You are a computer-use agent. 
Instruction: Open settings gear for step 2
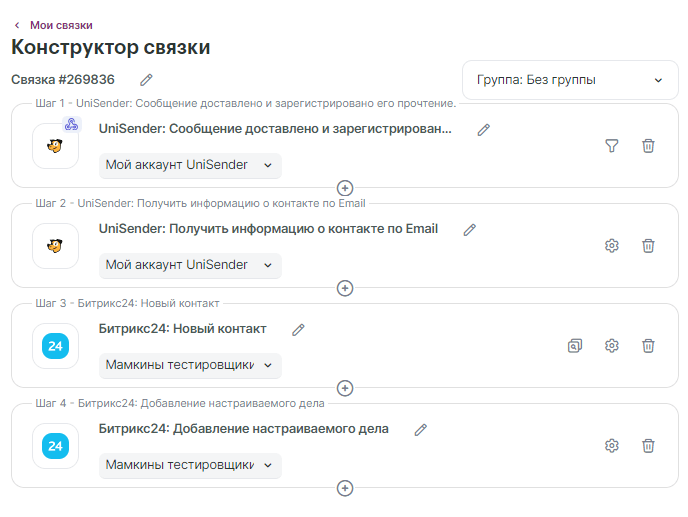612,246
